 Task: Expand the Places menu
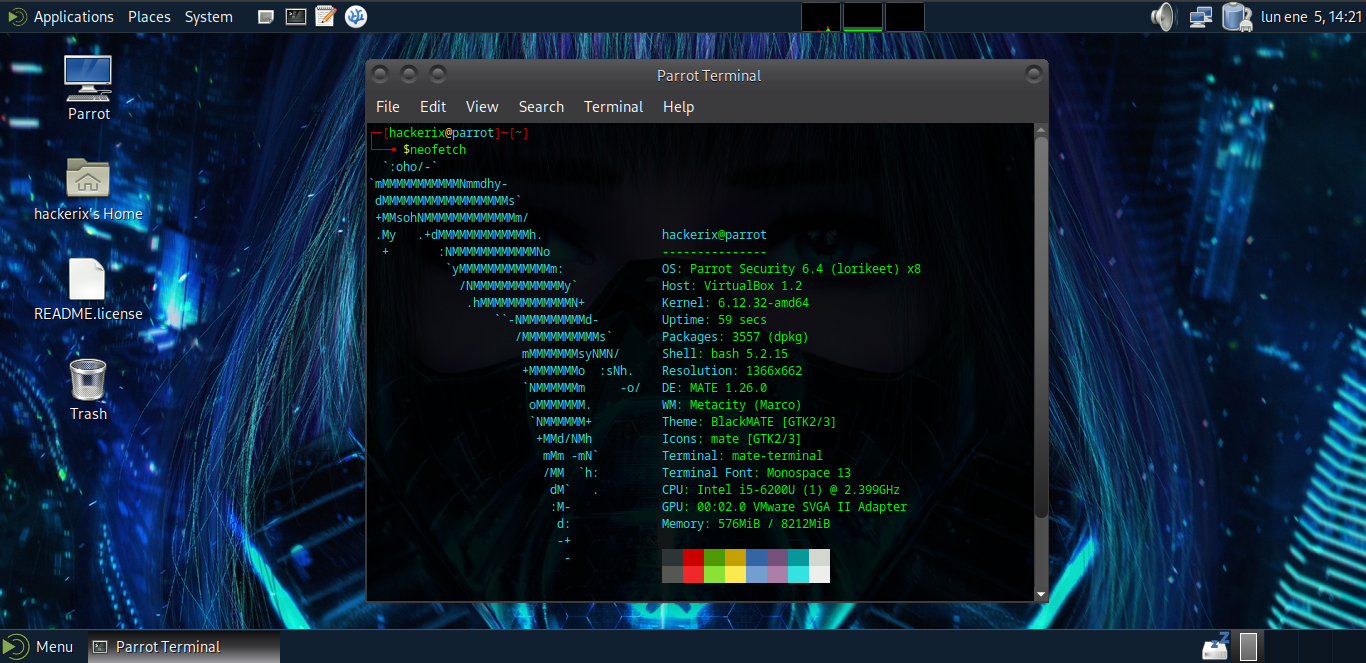click(x=149, y=17)
